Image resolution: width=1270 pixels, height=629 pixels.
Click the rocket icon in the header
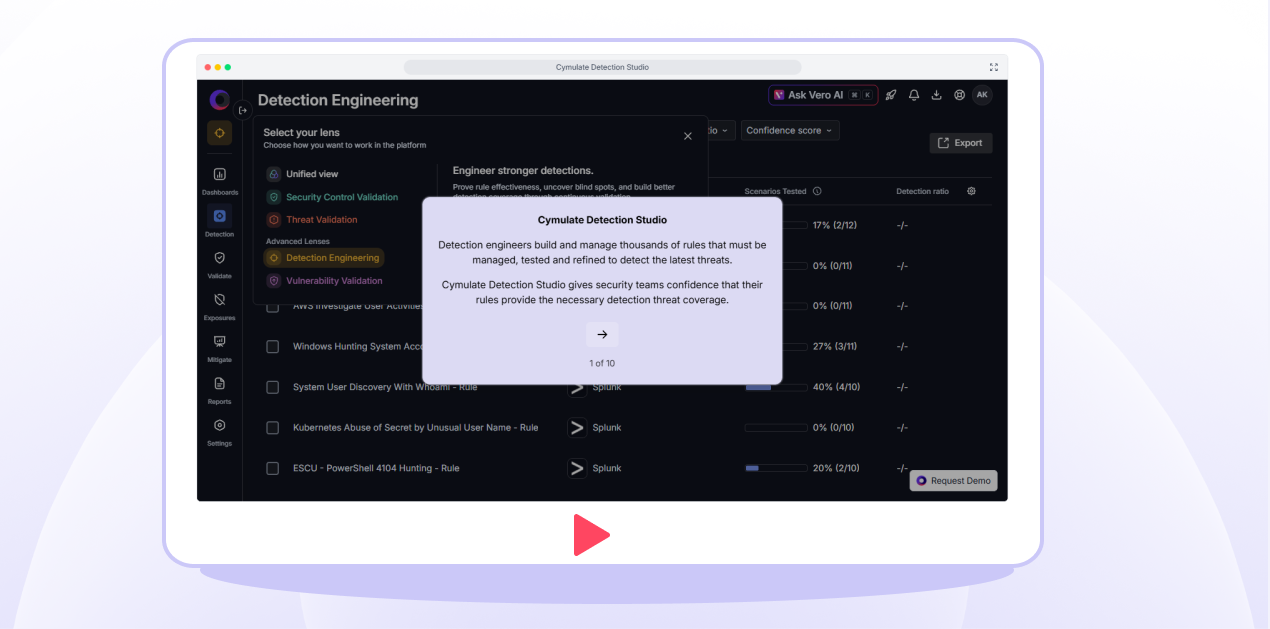tap(891, 95)
